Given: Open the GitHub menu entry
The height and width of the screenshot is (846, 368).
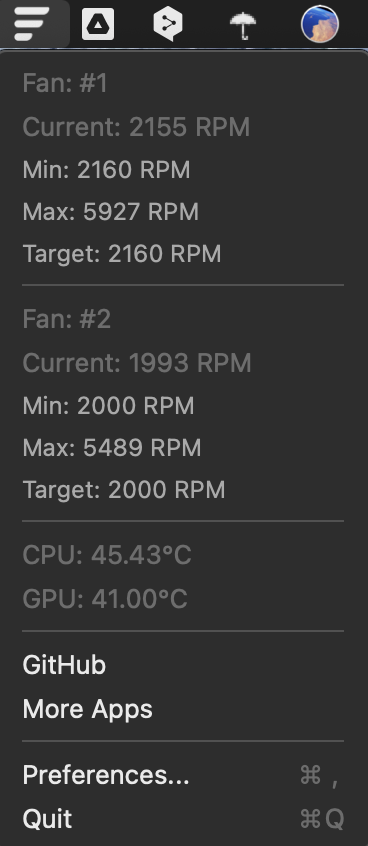Looking at the screenshot, I should [184, 665].
